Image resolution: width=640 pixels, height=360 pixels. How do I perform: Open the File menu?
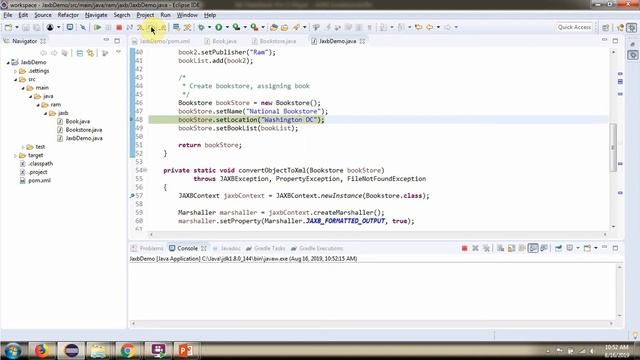click(8, 15)
